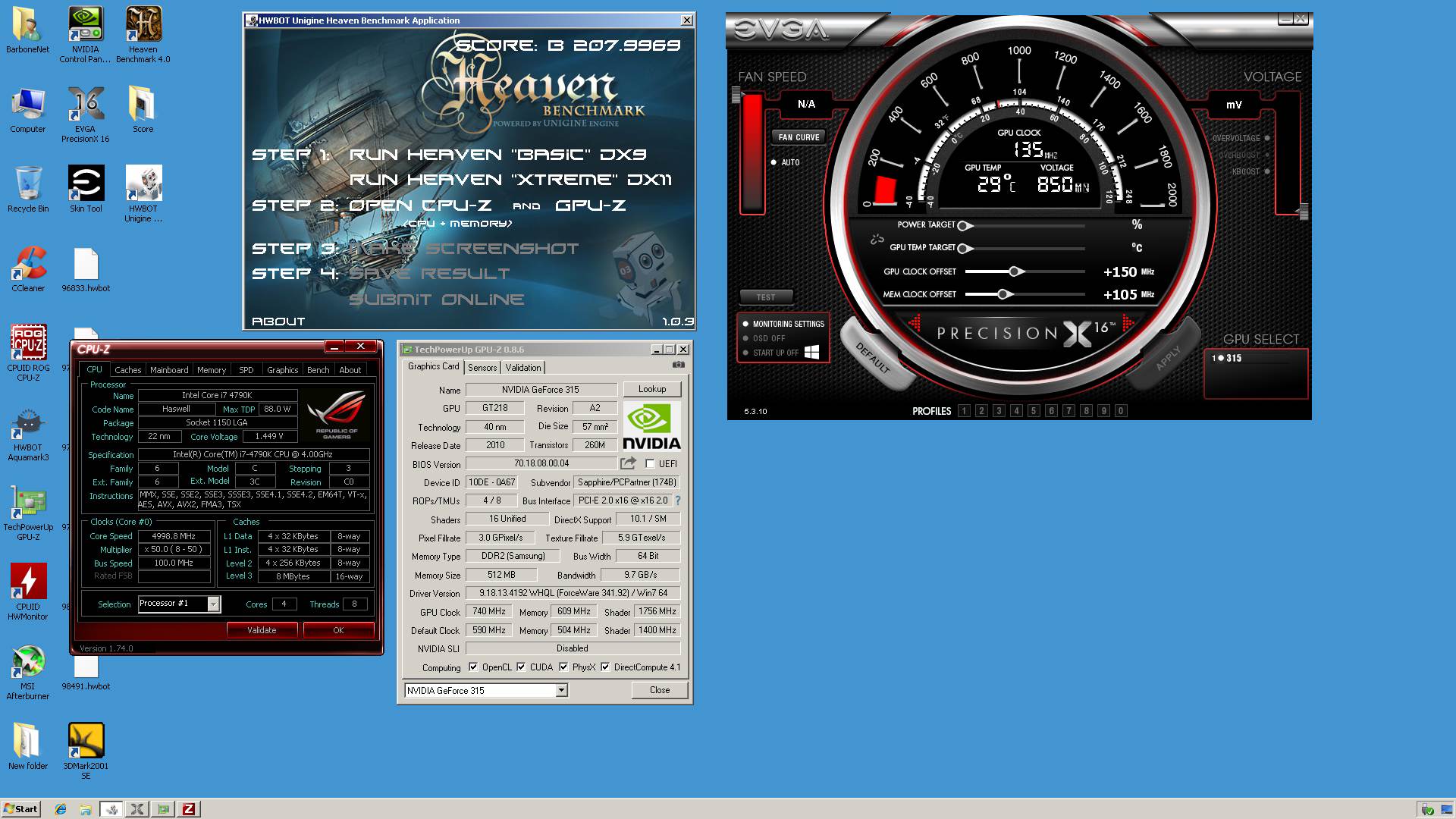The image size is (1456, 819).
Task: Launch EVGA PrecisionX 16 desktop shortcut
Action: 85,115
